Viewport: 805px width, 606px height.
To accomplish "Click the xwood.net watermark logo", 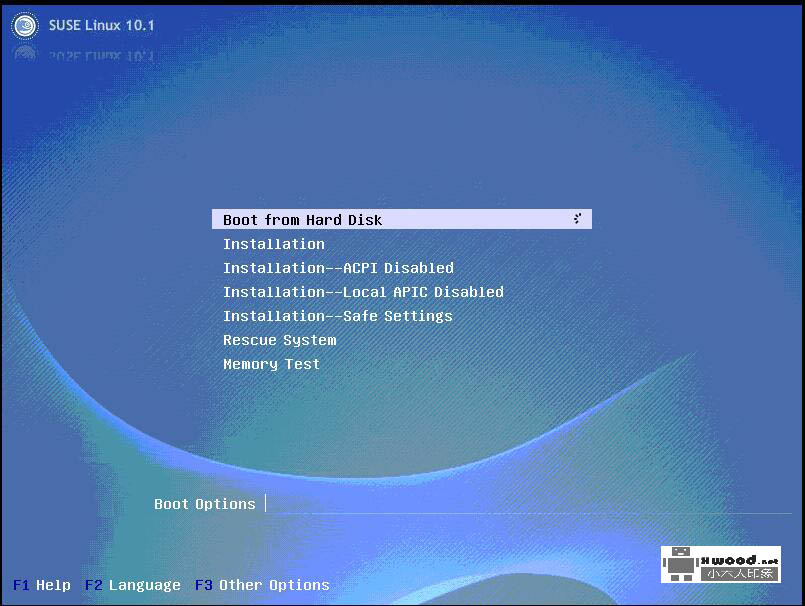I will pos(720,567).
